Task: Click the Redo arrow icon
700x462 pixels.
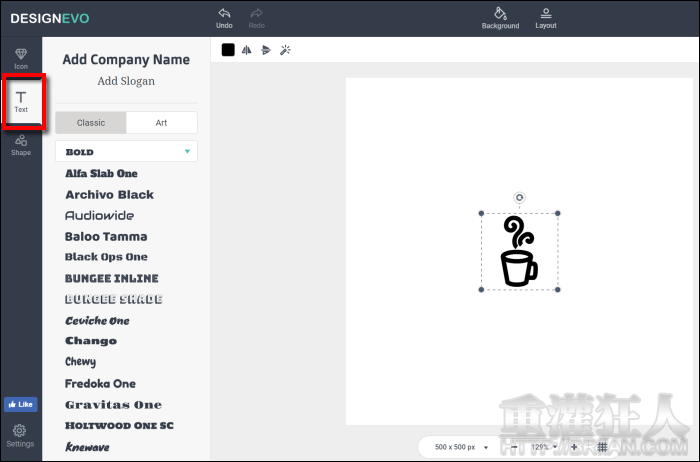Action: point(256,14)
